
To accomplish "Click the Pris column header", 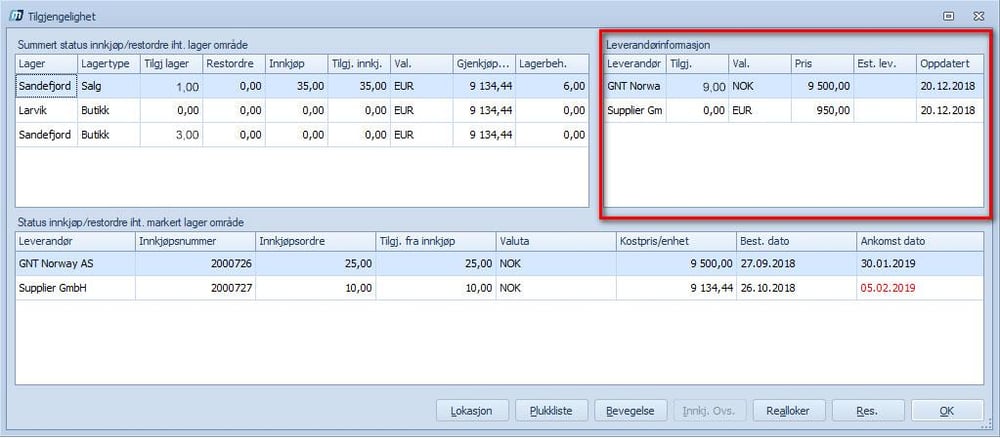I will coord(822,63).
